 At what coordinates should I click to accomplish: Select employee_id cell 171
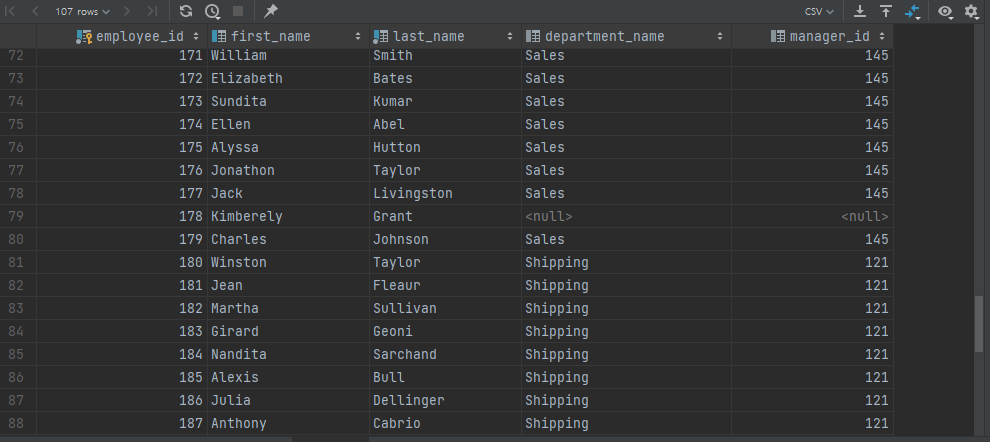[122, 56]
